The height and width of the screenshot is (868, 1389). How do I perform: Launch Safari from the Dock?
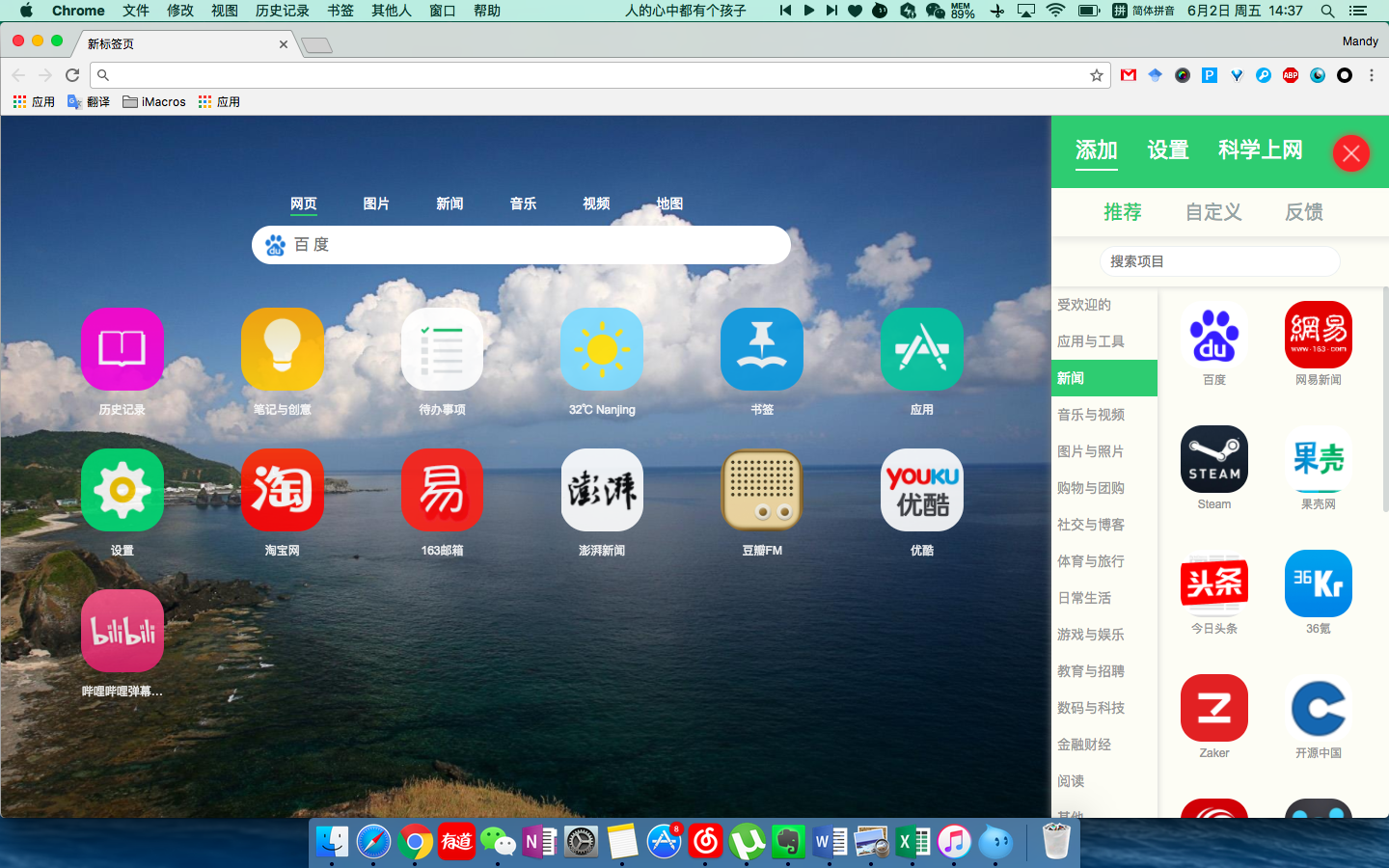pyautogui.click(x=373, y=842)
